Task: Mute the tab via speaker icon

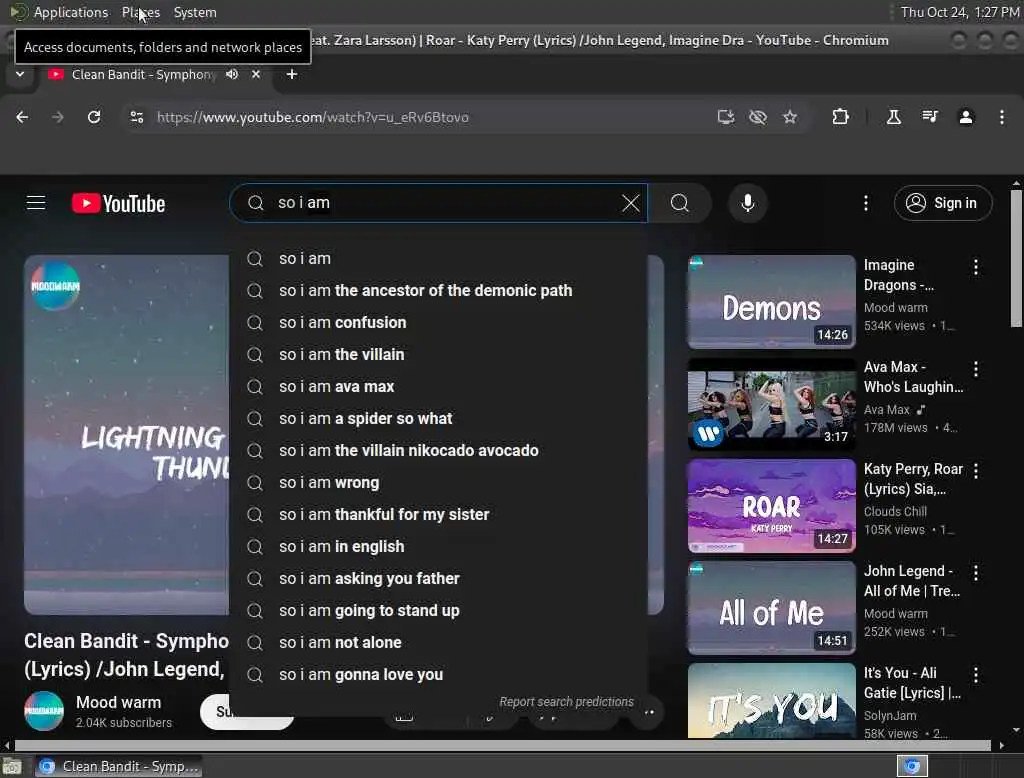Action: pos(232,74)
